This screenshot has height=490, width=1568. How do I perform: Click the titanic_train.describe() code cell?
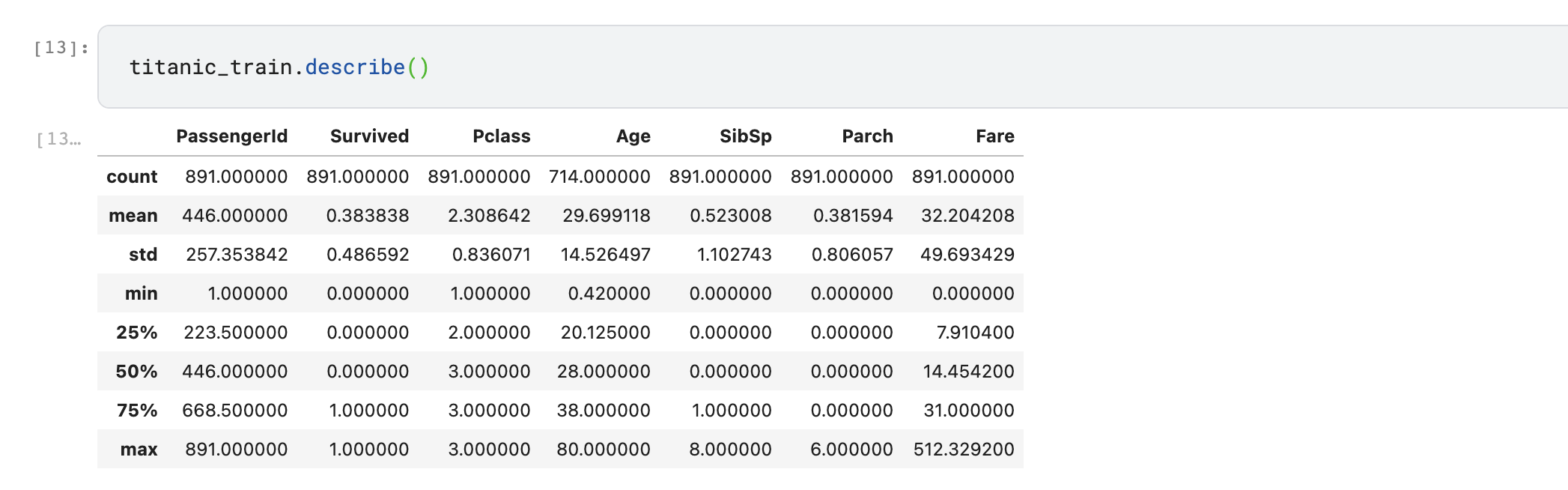pyautogui.click(x=833, y=67)
